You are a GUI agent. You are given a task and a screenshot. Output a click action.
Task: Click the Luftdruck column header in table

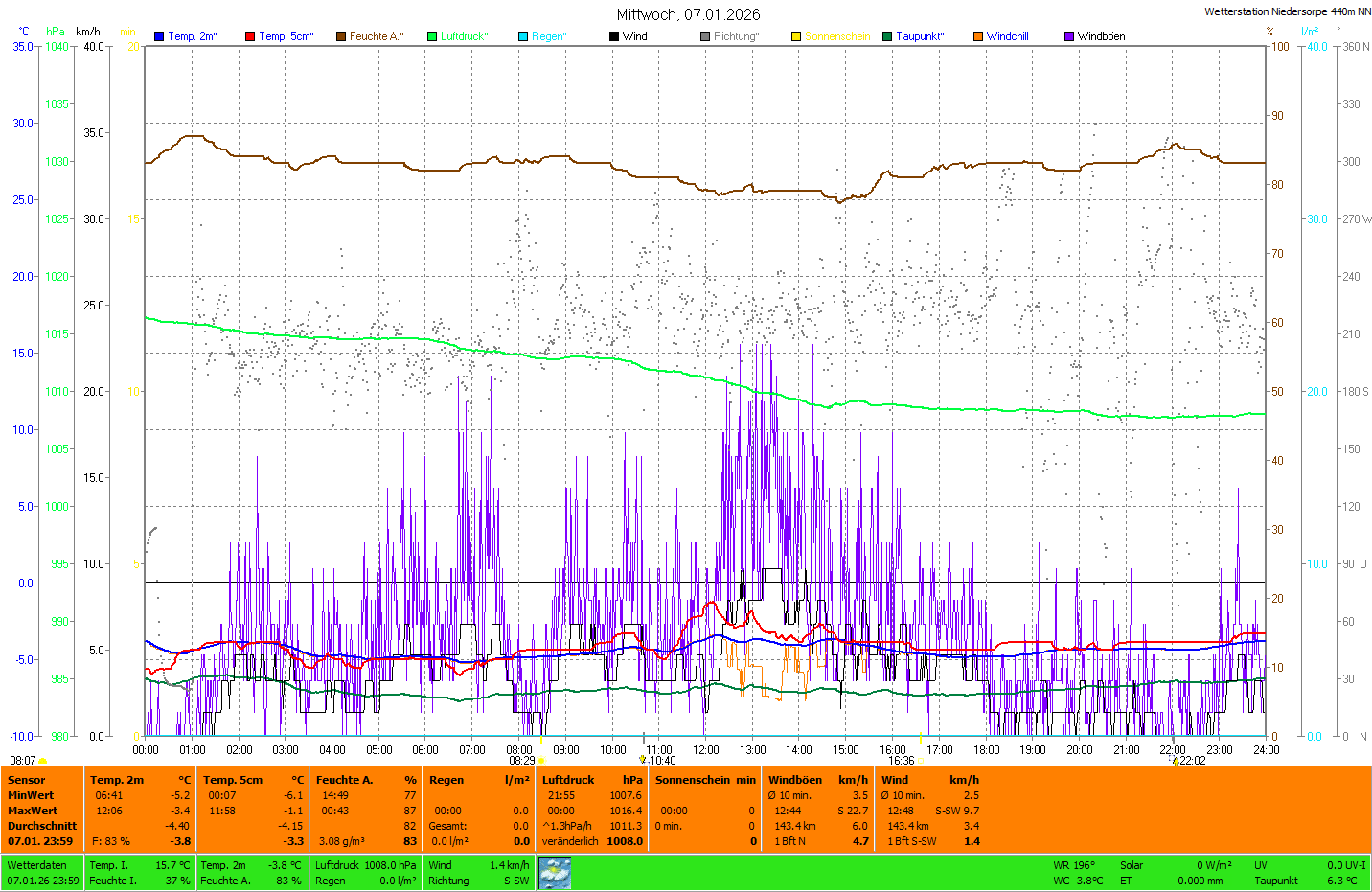coord(568,780)
